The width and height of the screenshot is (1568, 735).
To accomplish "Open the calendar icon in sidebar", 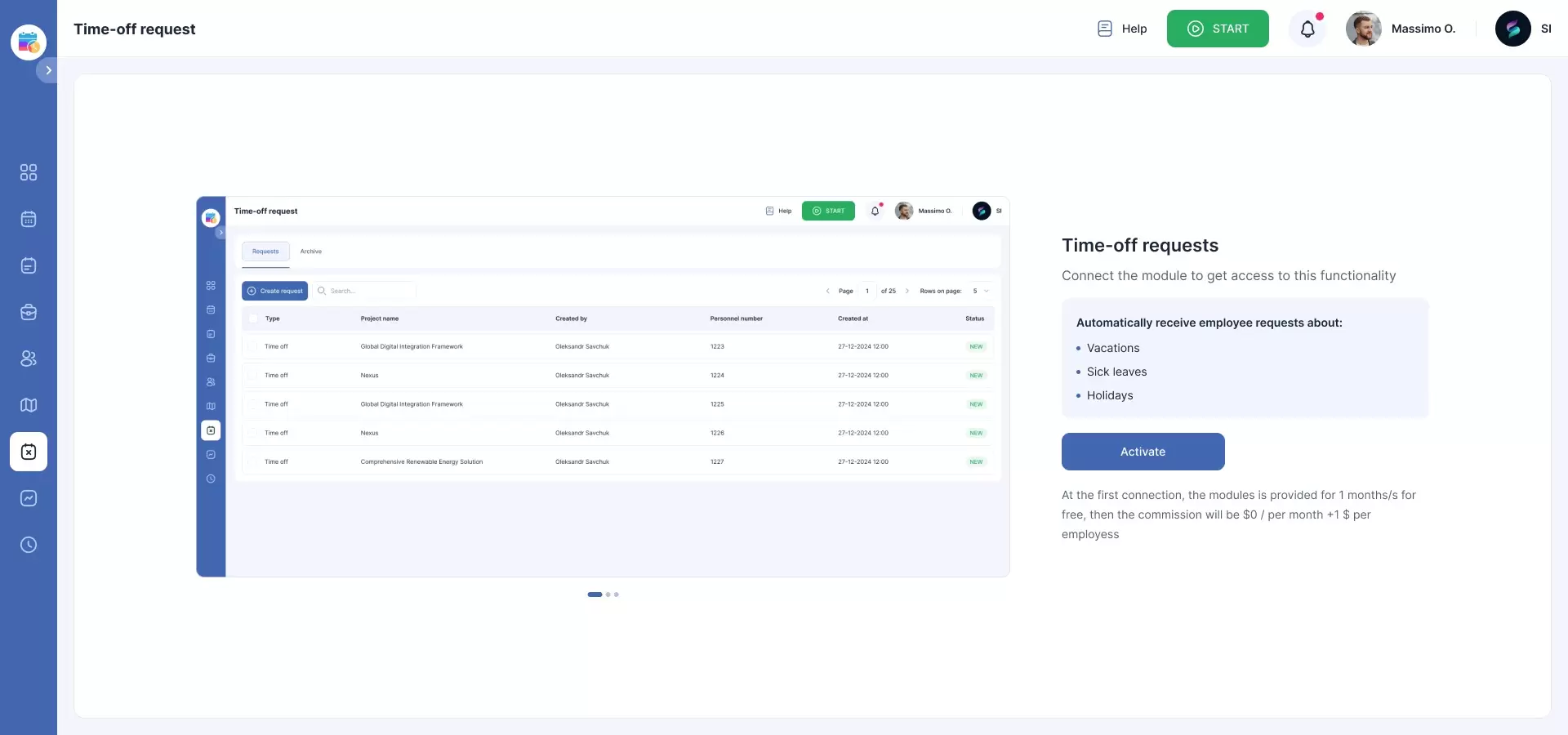I will tap(29, 219).
